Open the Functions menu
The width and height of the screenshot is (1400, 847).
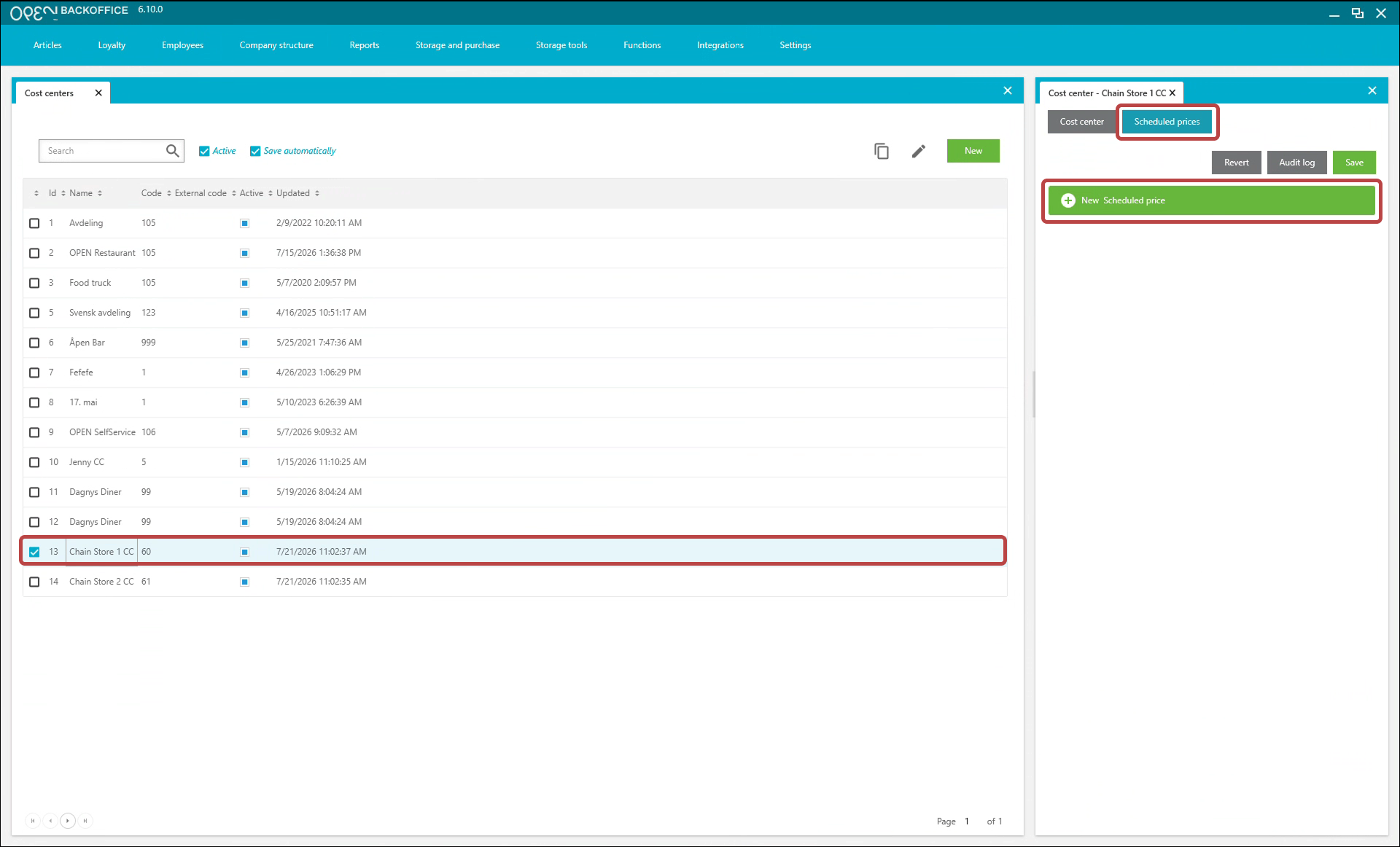(x=642, y=45)
